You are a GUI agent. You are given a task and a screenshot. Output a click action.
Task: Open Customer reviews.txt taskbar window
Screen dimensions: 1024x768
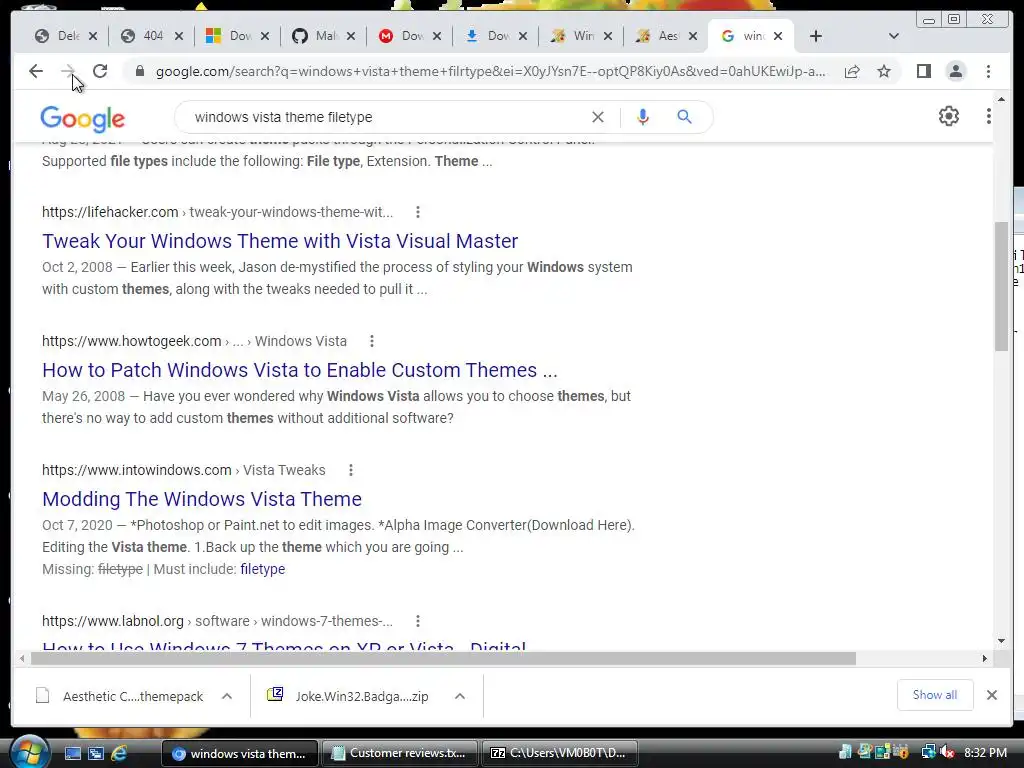point(398,753)
